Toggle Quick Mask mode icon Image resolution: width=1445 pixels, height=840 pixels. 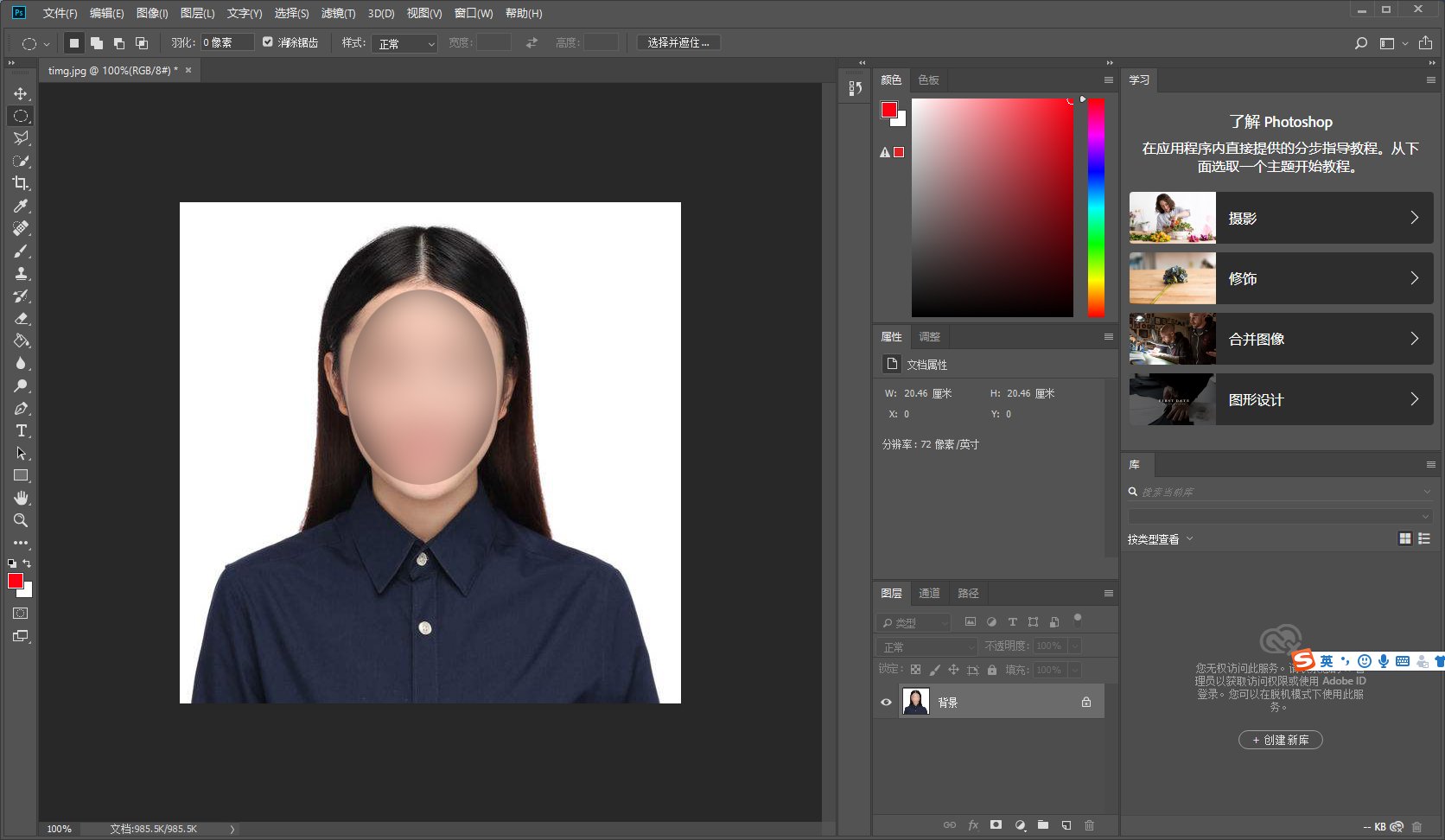[21, 613]
